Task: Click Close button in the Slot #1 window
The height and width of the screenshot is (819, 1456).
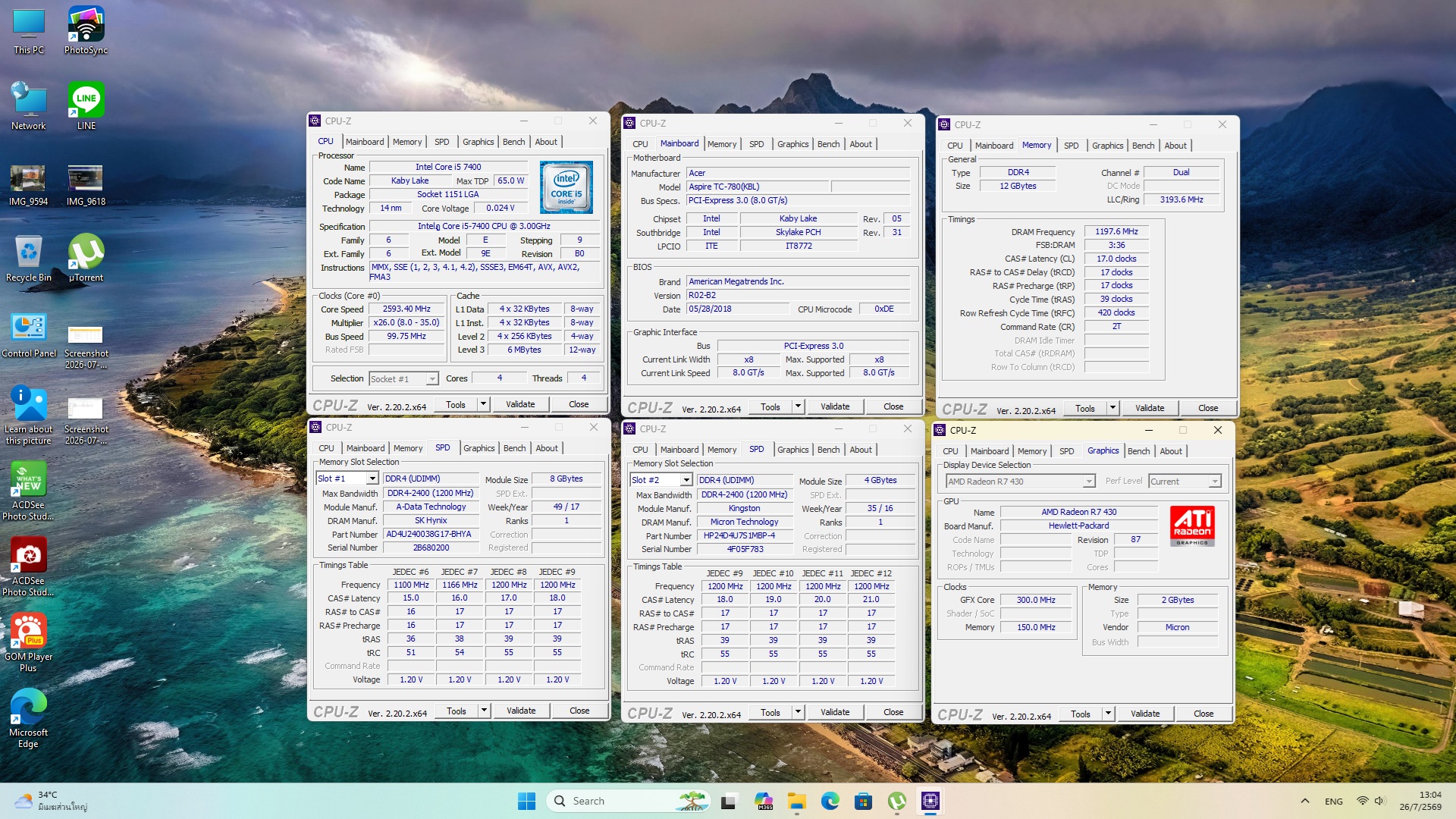Action: [x=579, y=711]
